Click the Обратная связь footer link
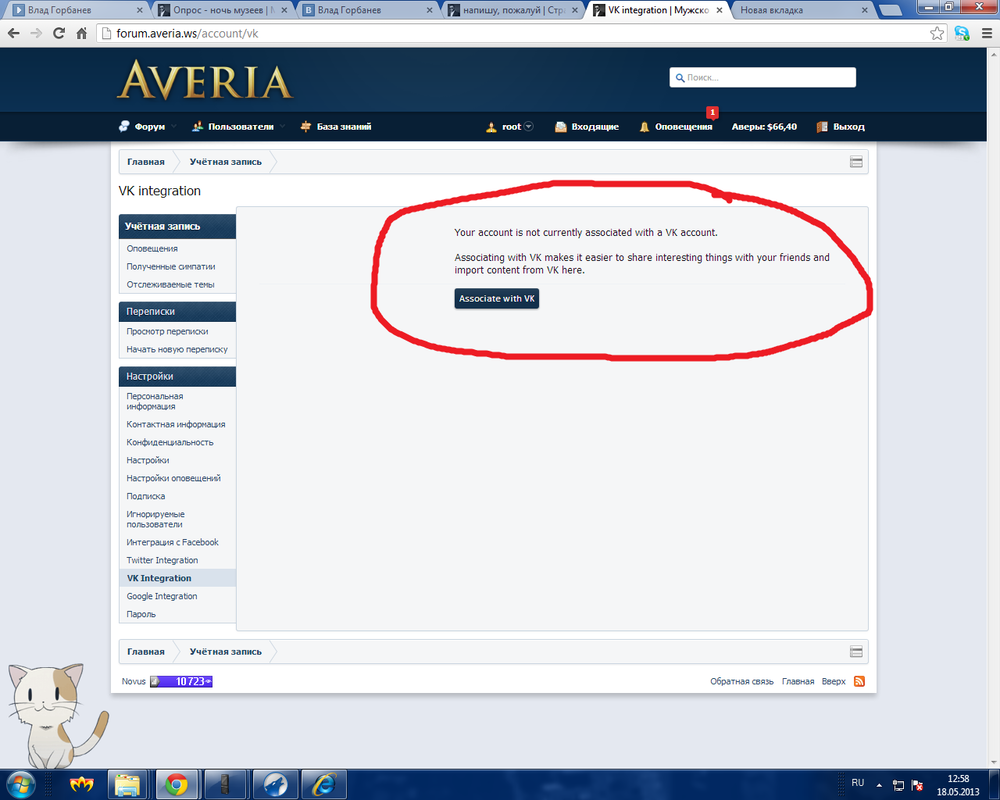 pos(742,682)
